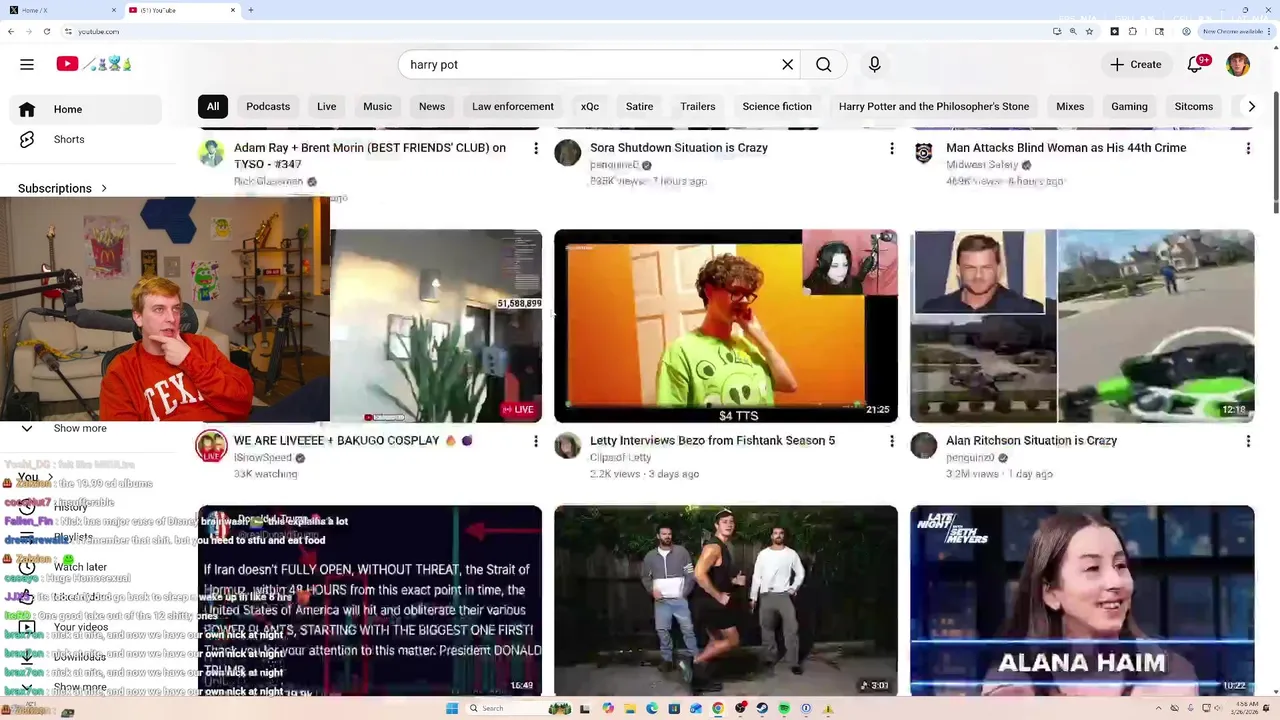Open the Rick Glassman channel avatar
This screenshot has height=720, width=1280.
(211, 153)
